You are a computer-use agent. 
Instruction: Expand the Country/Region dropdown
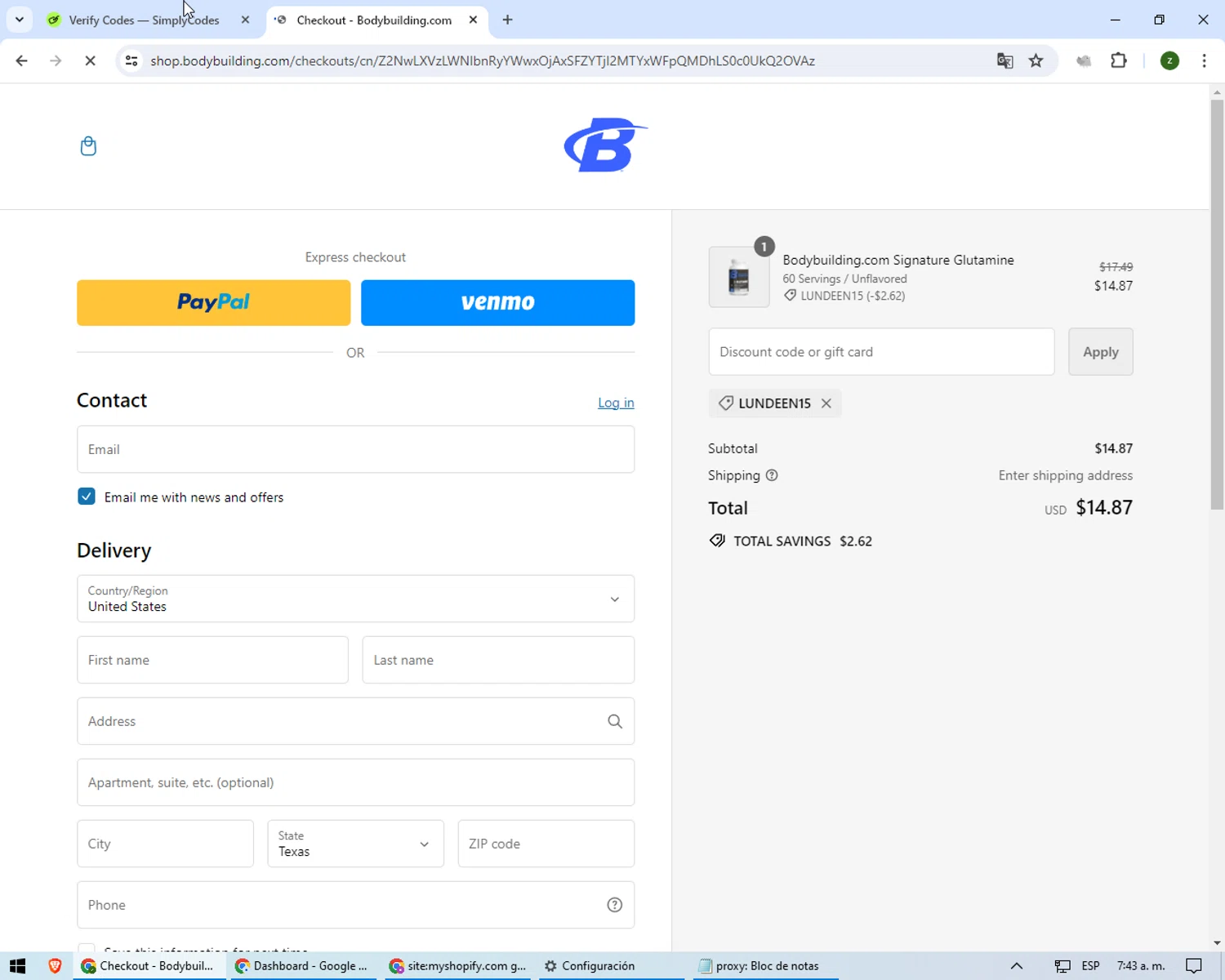click(355, 599)
